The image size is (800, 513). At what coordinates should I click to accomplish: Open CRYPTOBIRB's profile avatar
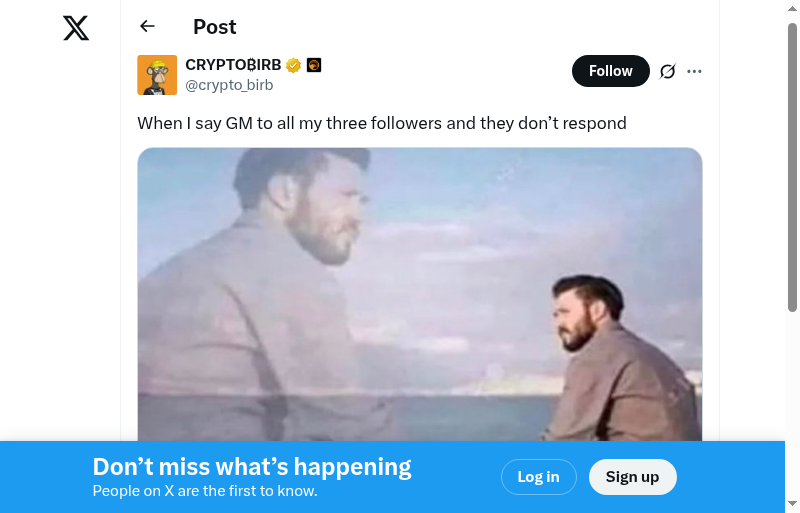157,75
